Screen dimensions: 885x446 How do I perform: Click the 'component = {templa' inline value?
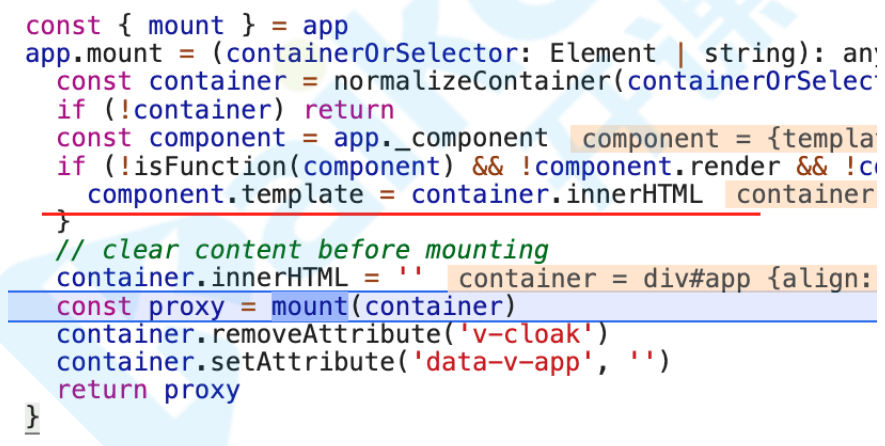point(728,139)
